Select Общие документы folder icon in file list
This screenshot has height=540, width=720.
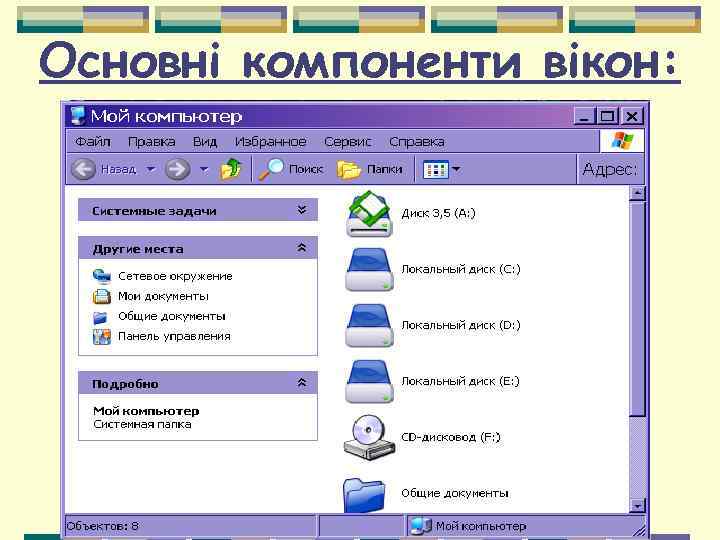coord(364,495)
